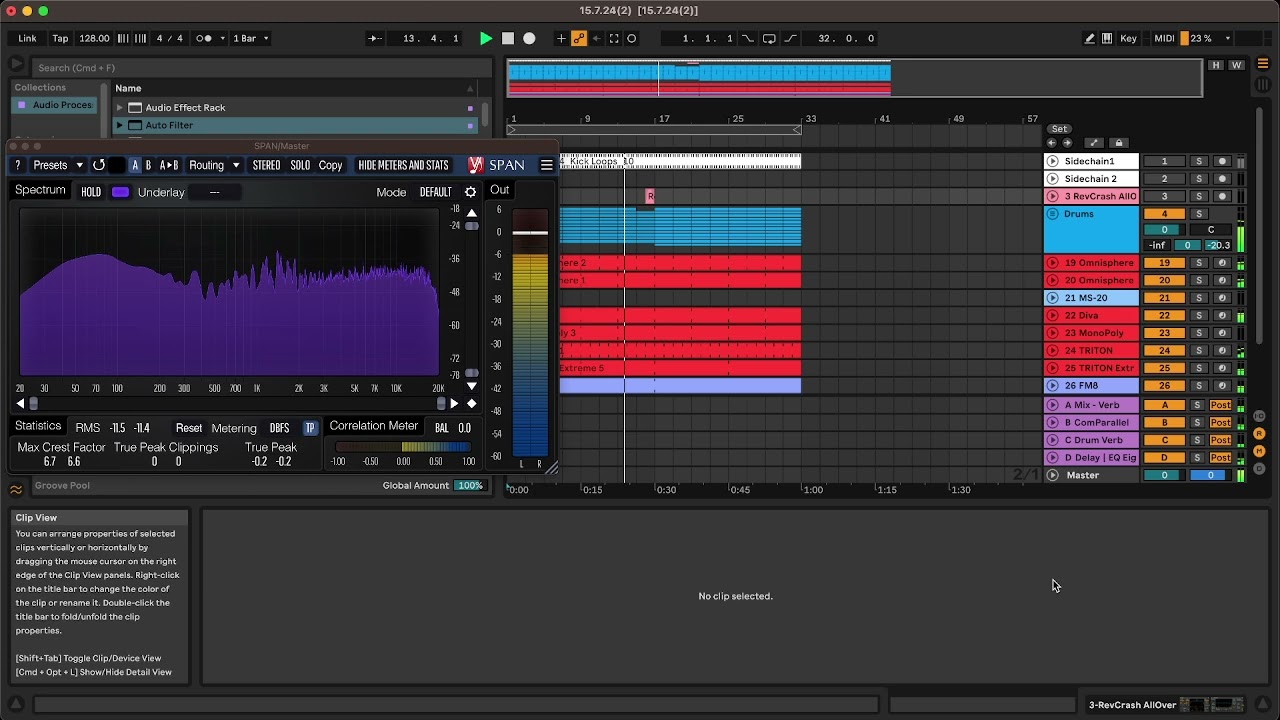
Task: Open the SPAN Routing dropdown
Action: 214,165
